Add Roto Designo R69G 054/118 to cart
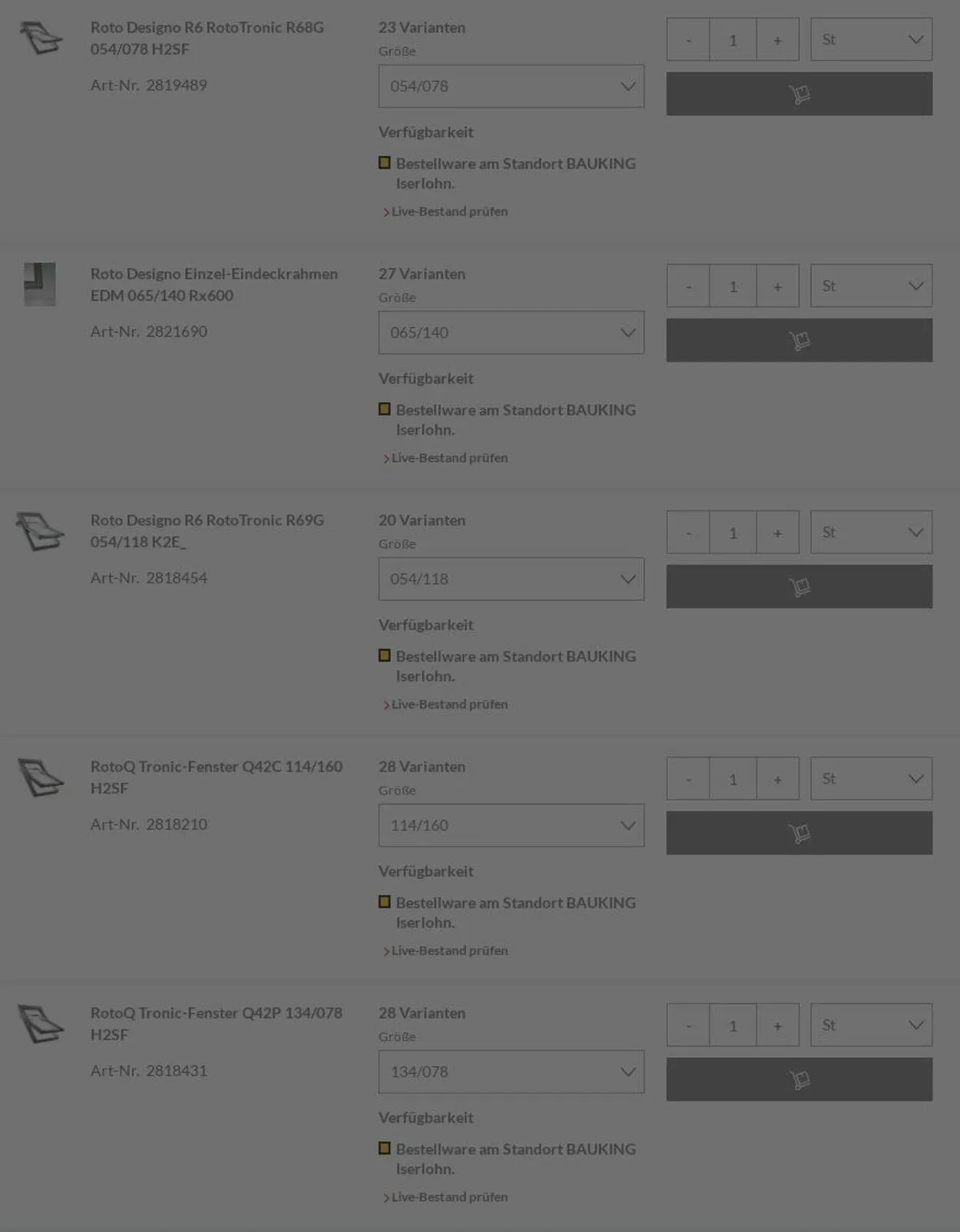Image resolution: width=960 pixels, height=1232 pixels. click(x=799, y=586)
